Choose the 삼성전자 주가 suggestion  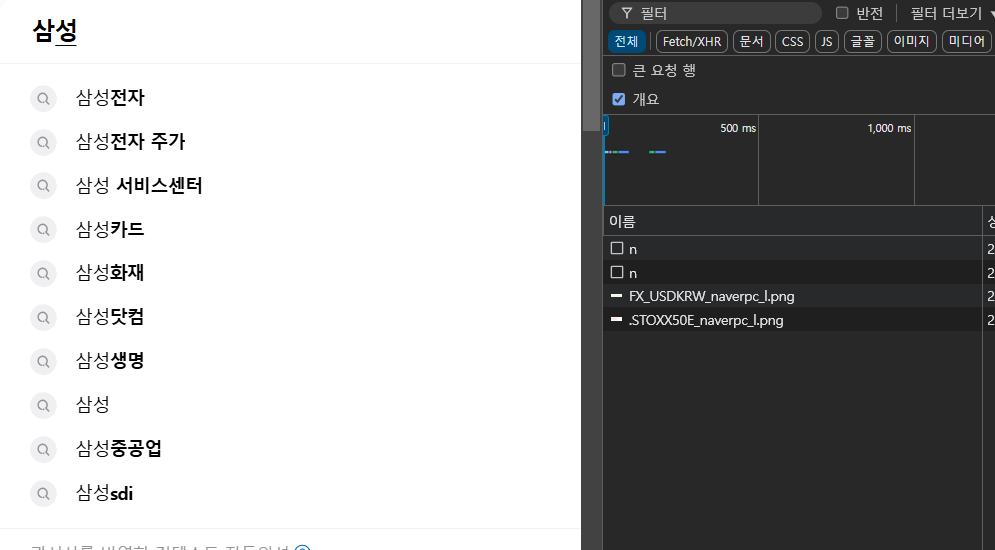tap(131, 141)
